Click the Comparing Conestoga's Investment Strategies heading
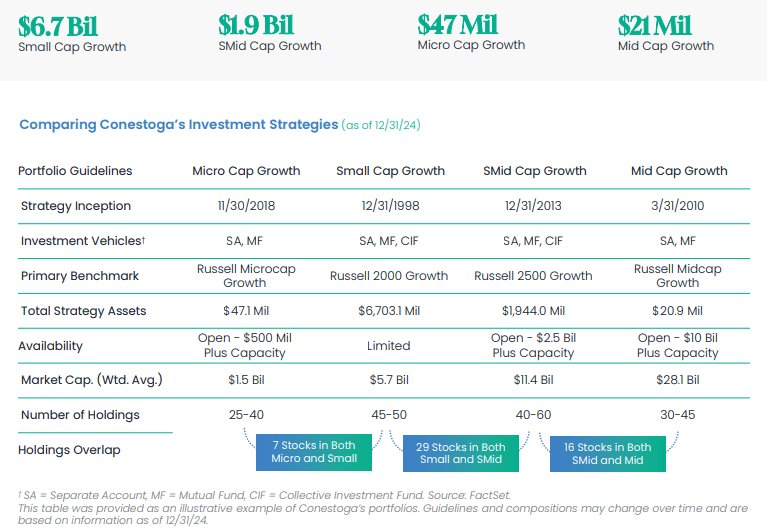The image size is (767, 530). tap(179, 124)
